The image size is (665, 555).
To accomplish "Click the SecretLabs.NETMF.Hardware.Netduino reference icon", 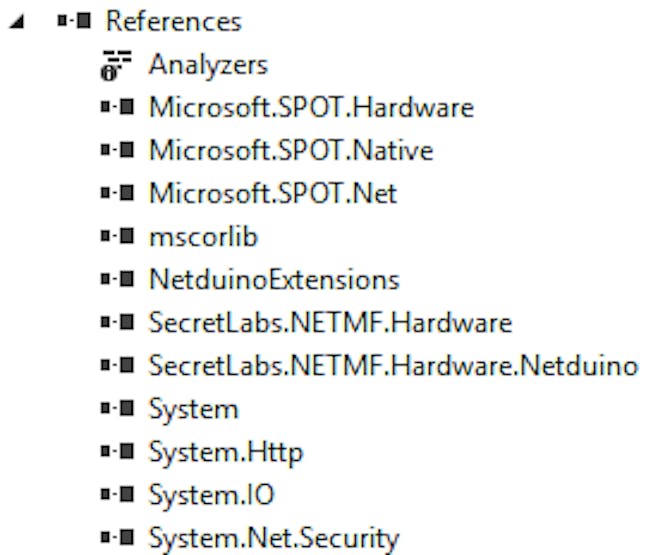I will coord(117,365).
